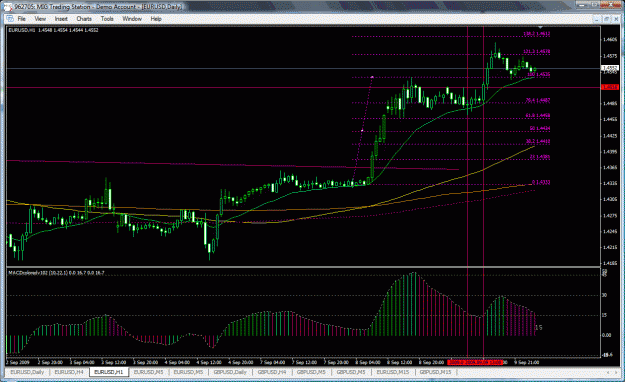Click the Fibonacci 50 level label
Image resolution: width=625 pixels, height=382 pixels.
(540, 128)
